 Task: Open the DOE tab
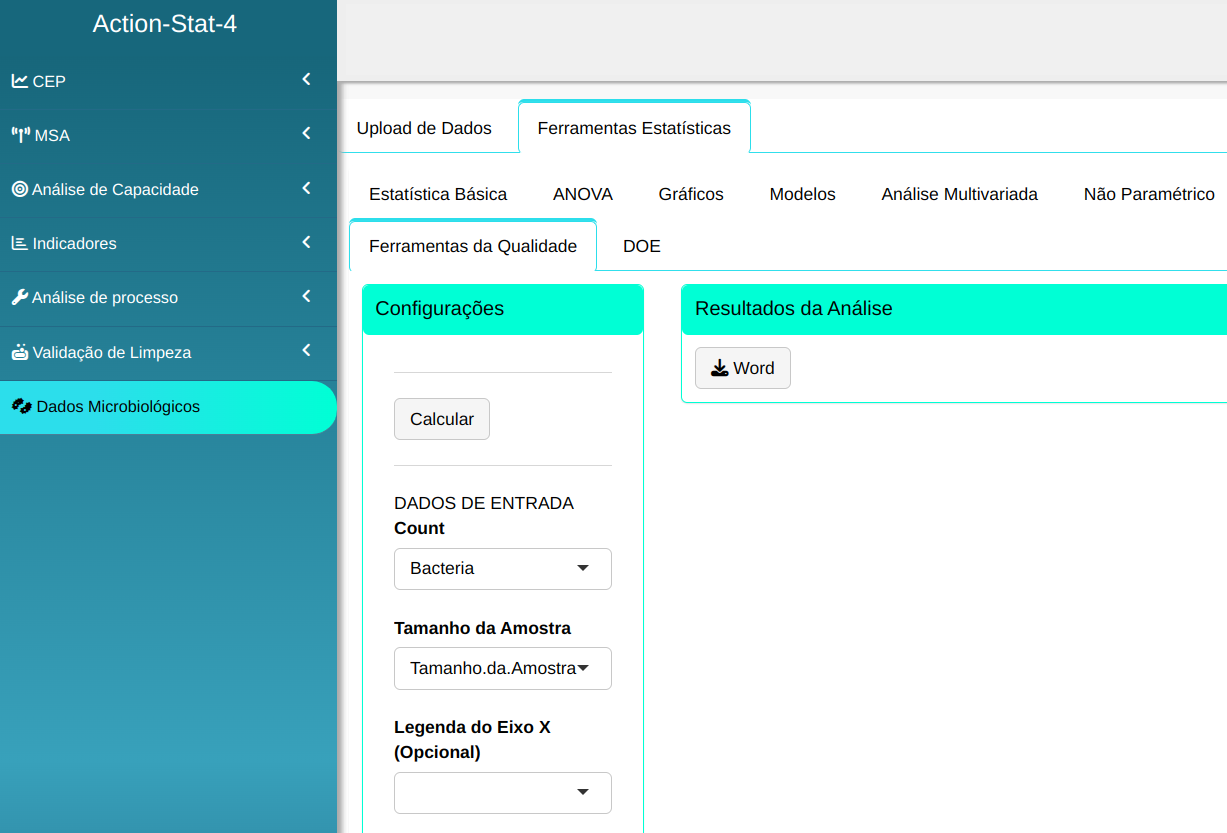tap(641, 246)
